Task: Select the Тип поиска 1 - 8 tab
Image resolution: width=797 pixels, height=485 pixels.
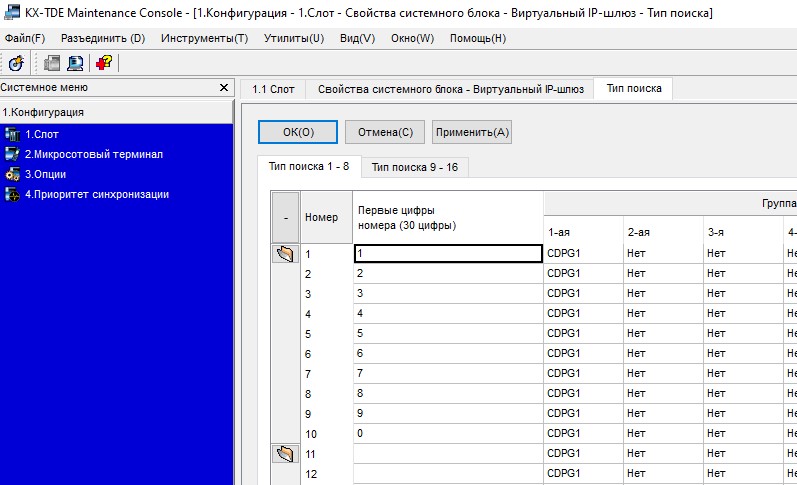Action: coord(309,166)
